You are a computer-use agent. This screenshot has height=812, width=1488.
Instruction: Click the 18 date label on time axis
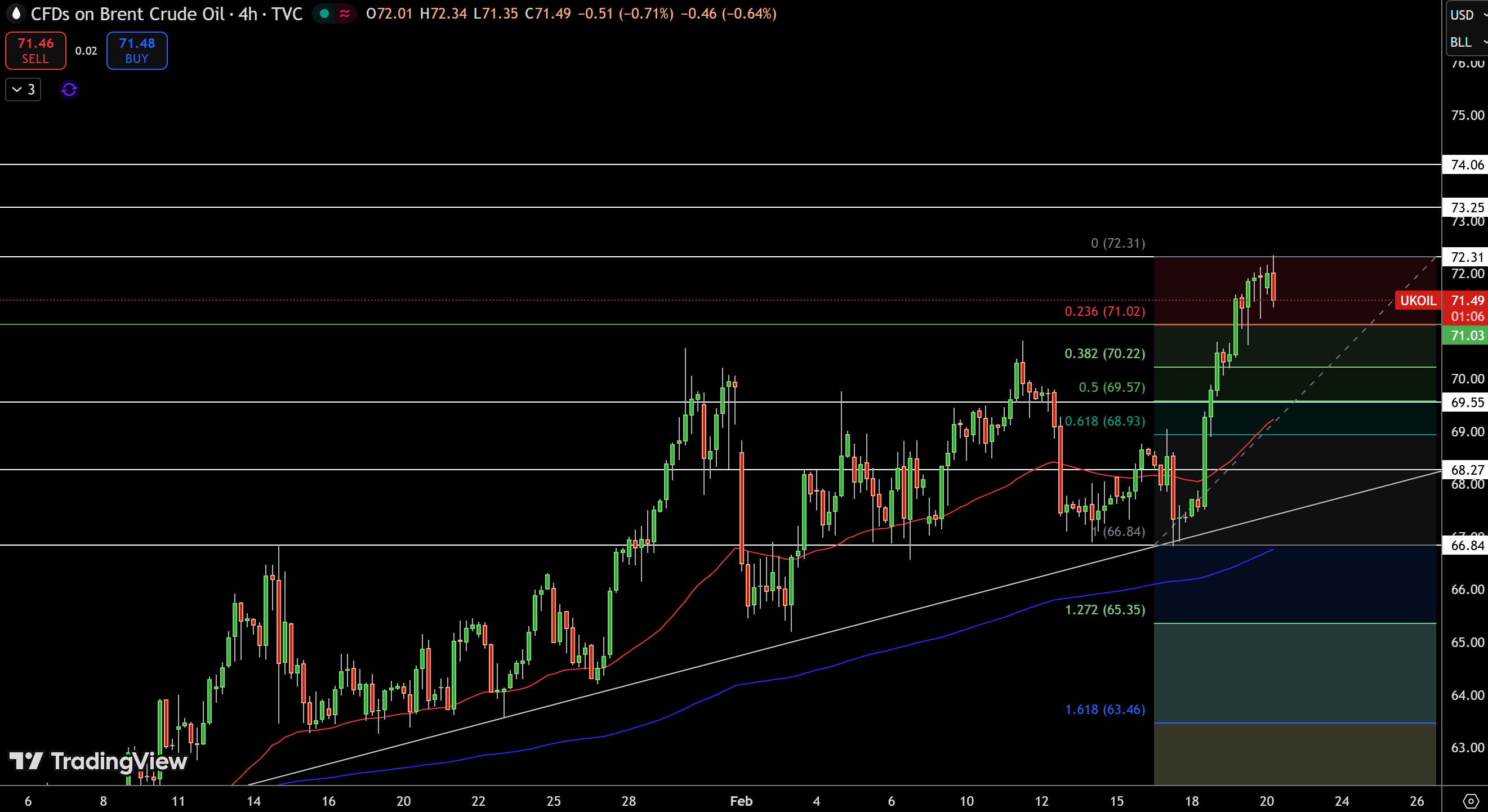[1192, 801]
